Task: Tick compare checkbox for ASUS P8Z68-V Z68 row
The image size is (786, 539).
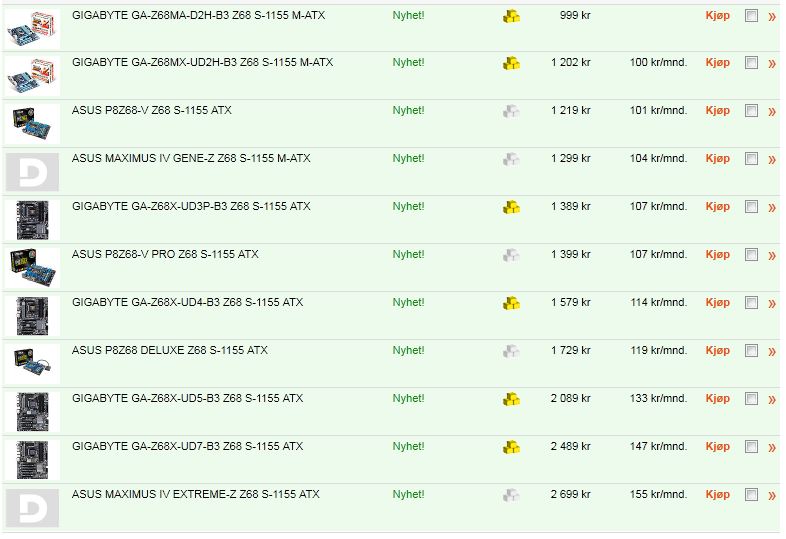Action: [x=751, y=111]
